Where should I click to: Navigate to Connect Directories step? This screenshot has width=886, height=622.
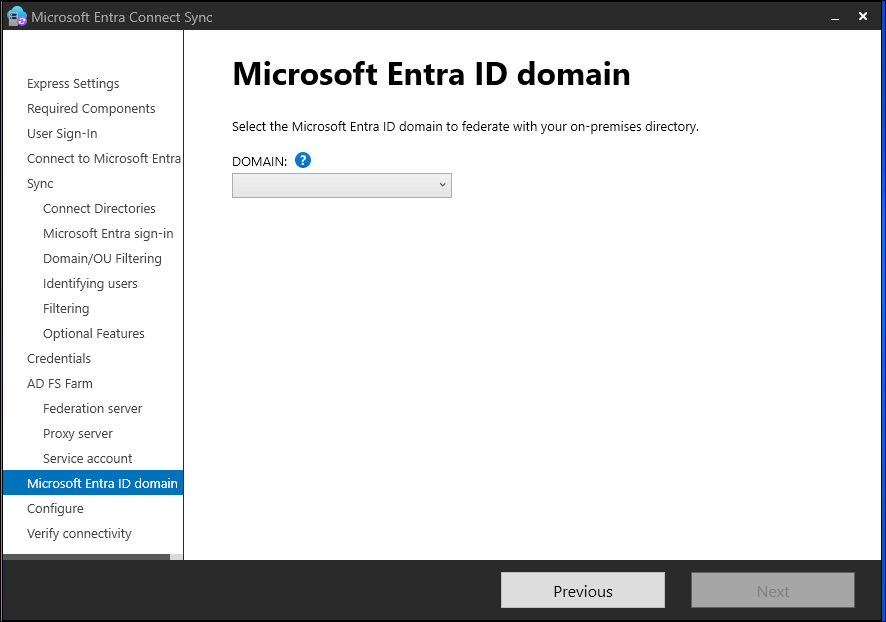[99, 209]
